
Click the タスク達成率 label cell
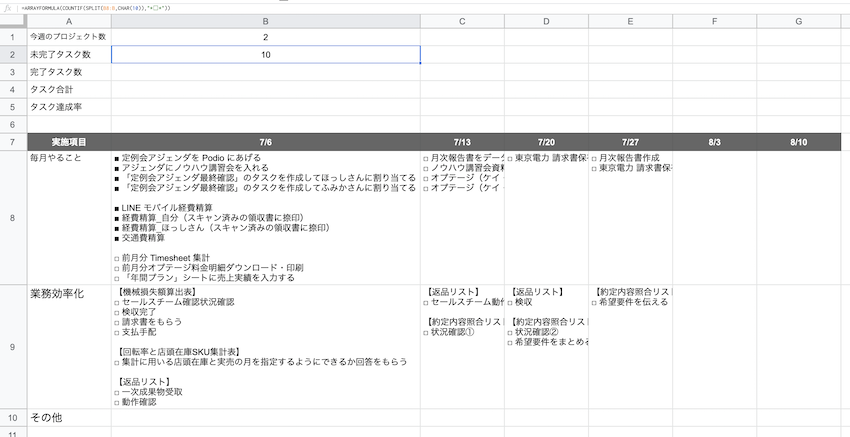tap(68, 106)
